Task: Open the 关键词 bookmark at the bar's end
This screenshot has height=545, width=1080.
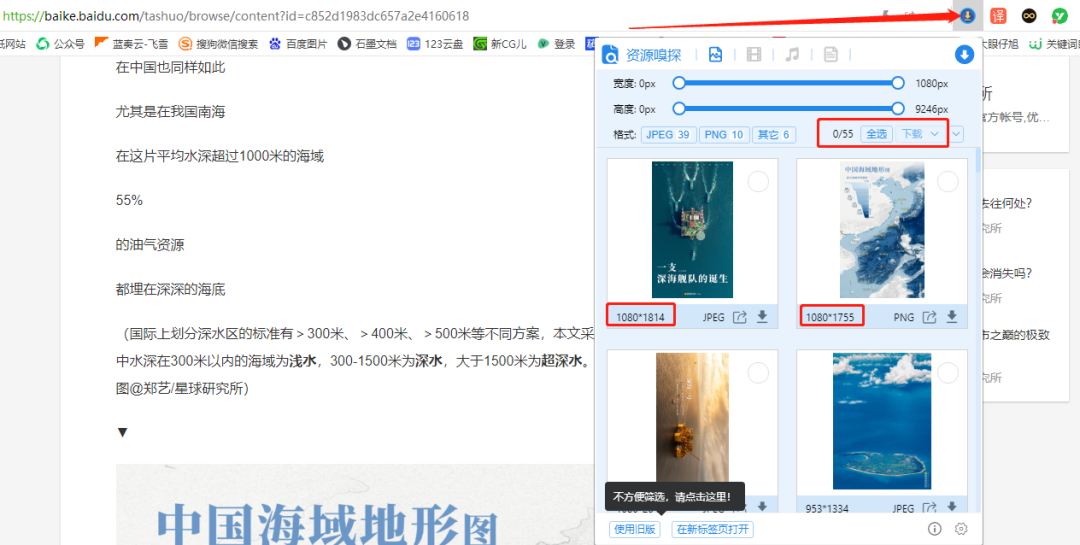Action: click(x=1054, y=44)
